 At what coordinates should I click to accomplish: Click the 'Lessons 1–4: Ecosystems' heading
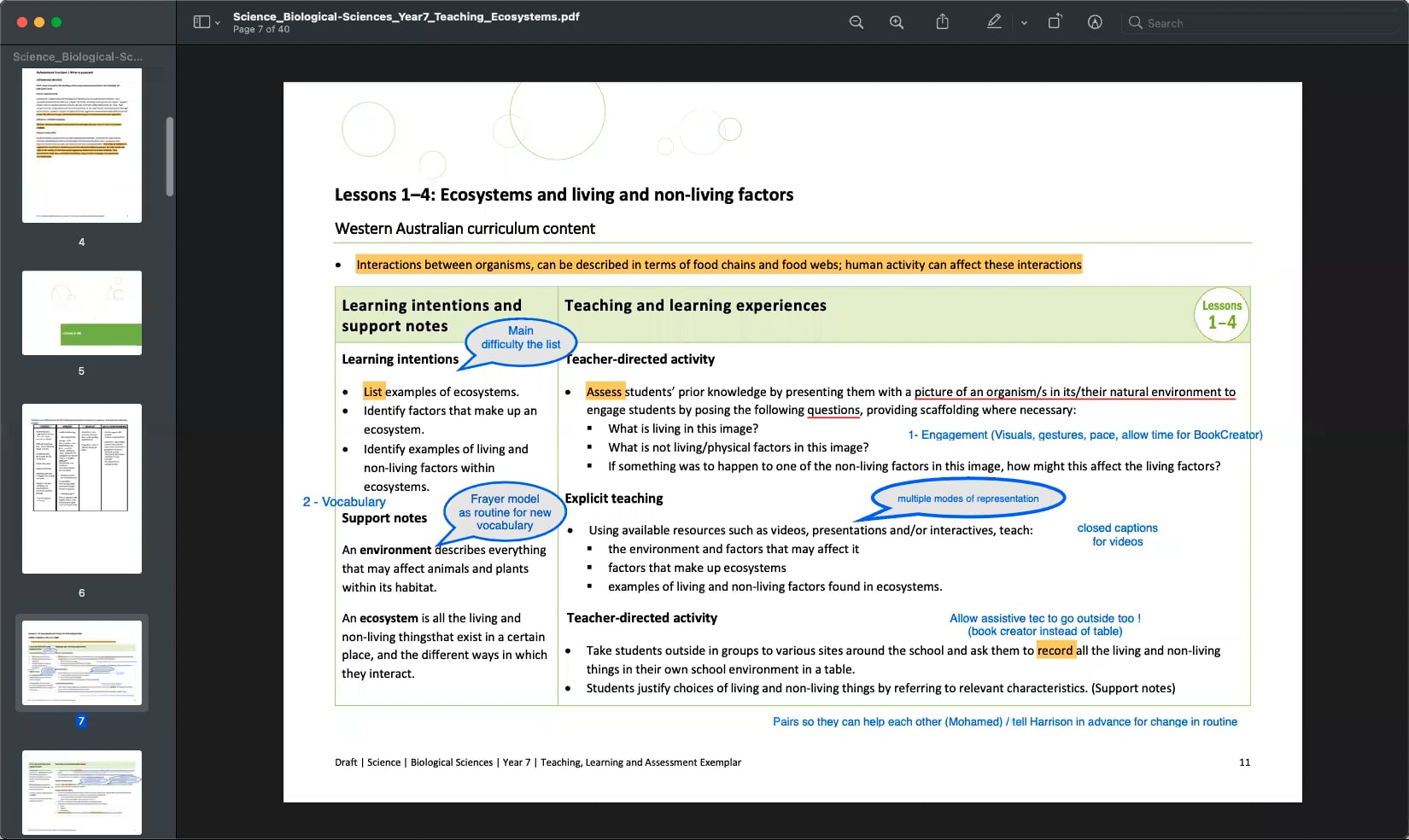coord(564,195)
